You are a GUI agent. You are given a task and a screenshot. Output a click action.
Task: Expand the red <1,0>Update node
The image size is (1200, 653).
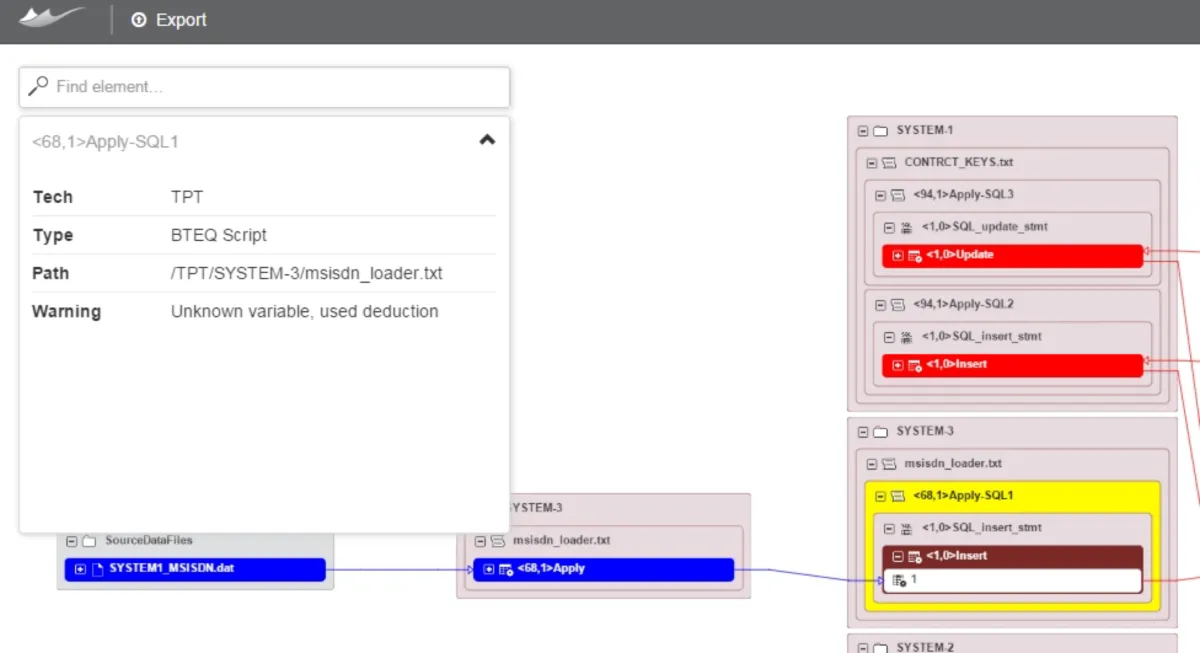pyautogui.click(x=898, y=256)
